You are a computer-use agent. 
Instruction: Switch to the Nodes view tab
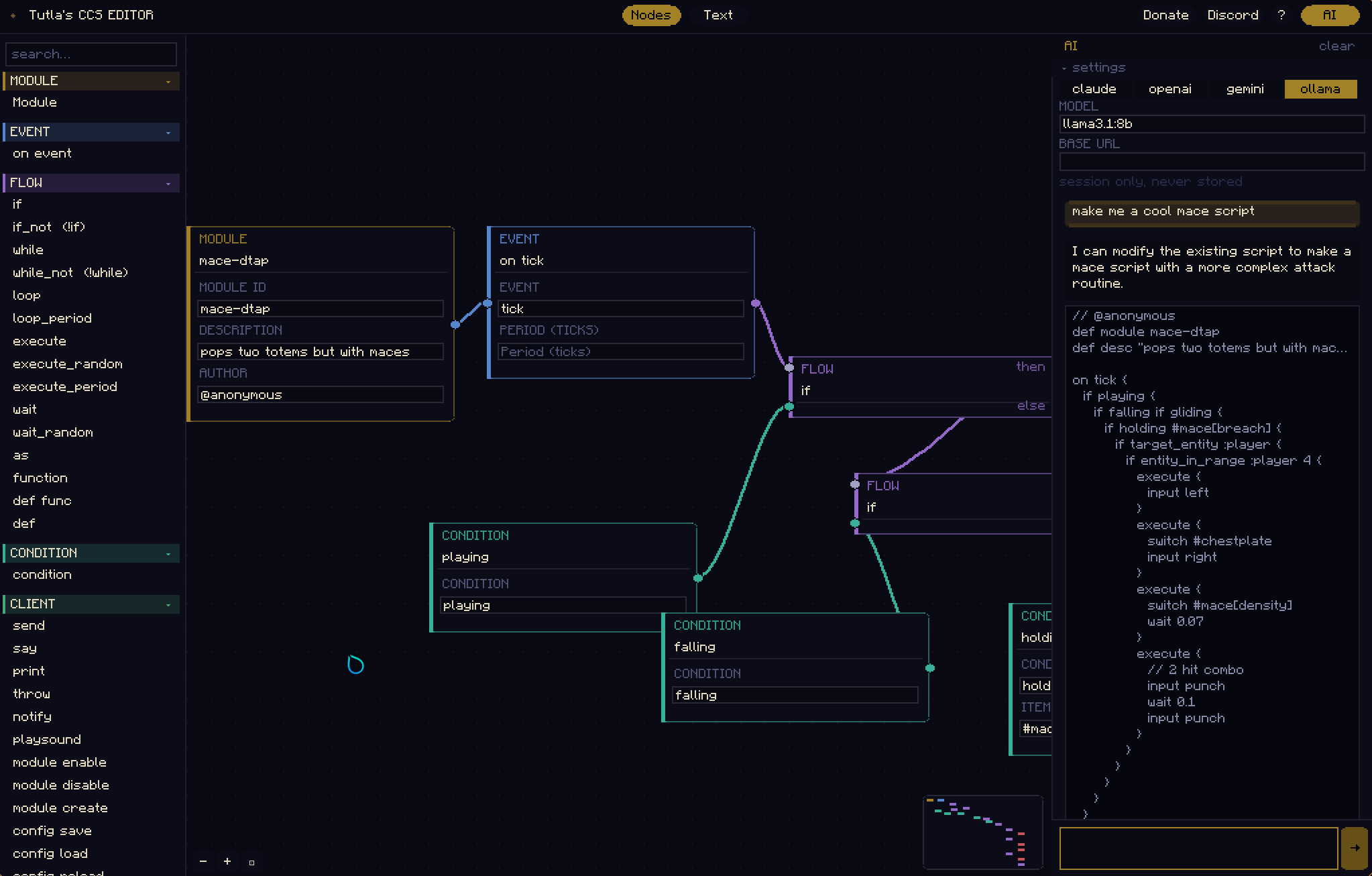650,15
